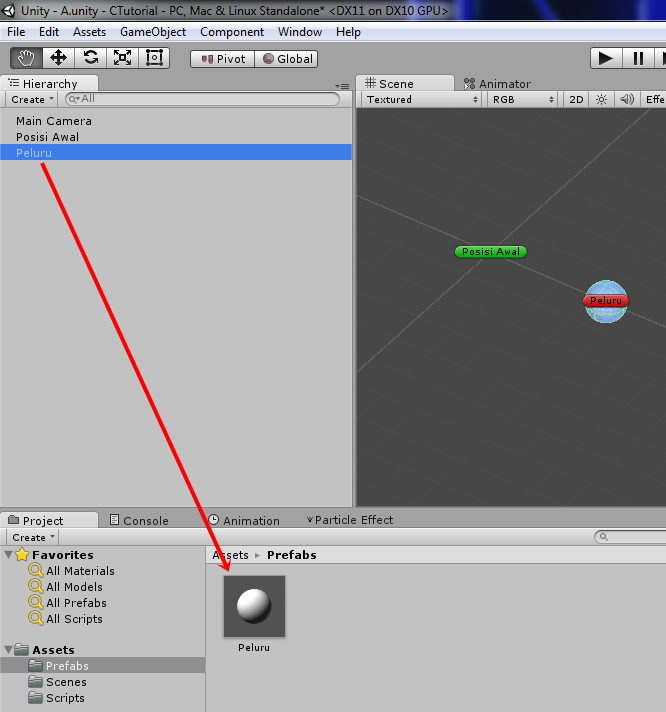
Task: Toggle Global handle rotation
Action: 286,59
